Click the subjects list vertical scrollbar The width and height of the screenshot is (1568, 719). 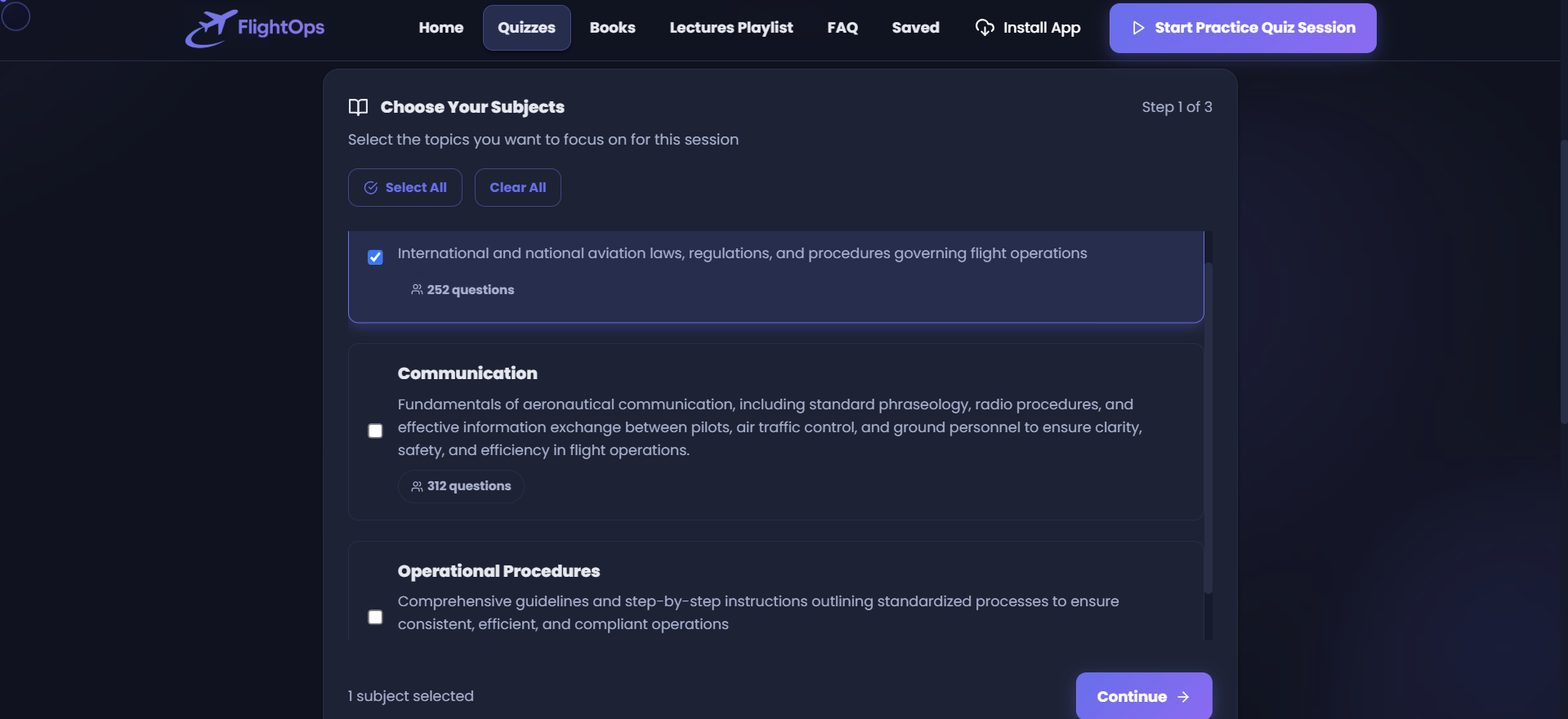[1208, 425]
